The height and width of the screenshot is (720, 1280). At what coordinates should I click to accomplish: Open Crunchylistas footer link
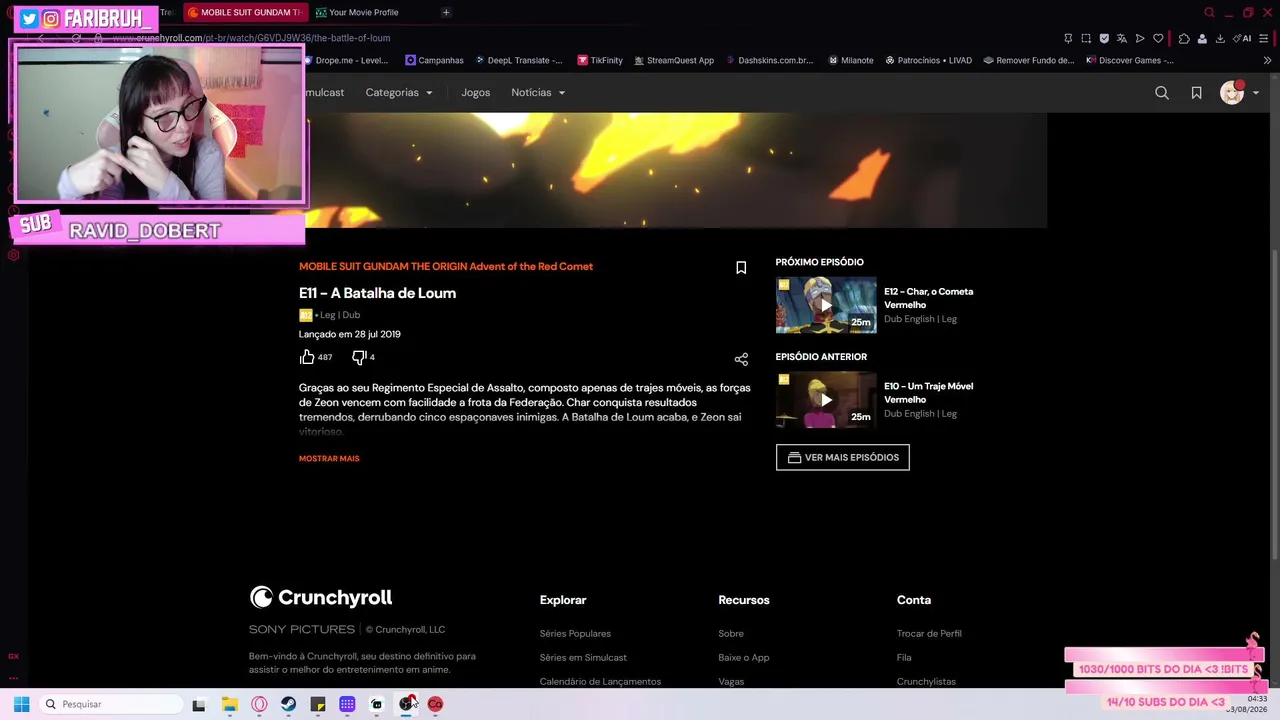[926, 682]
